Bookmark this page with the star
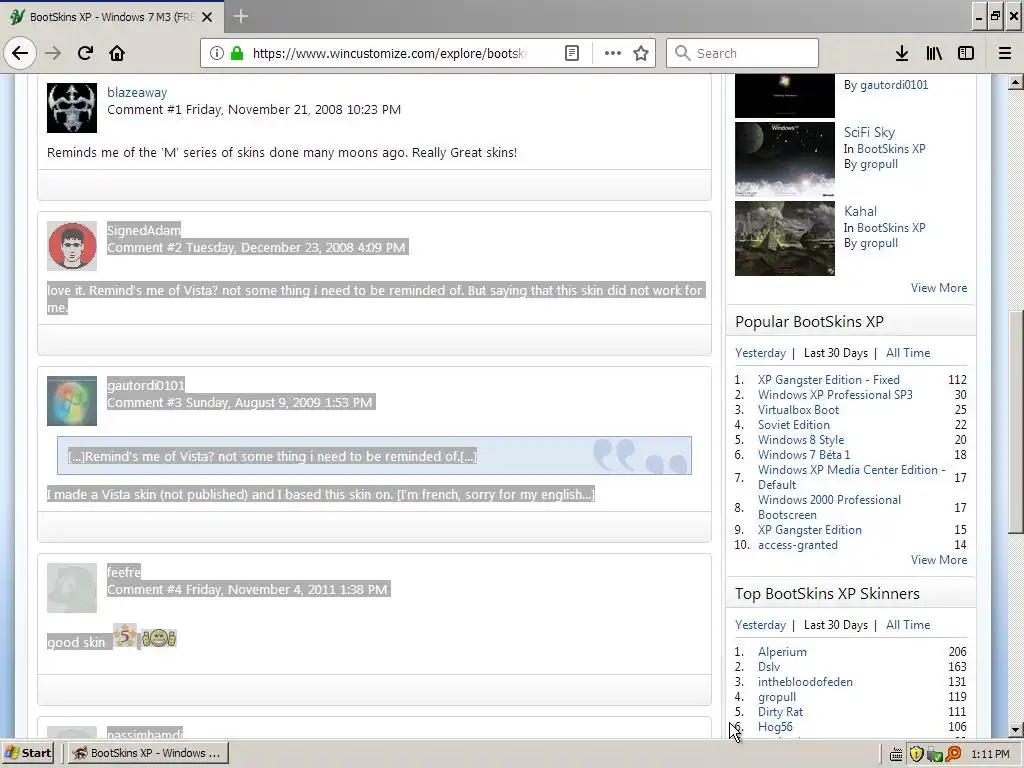 click(x=641, y=53)
